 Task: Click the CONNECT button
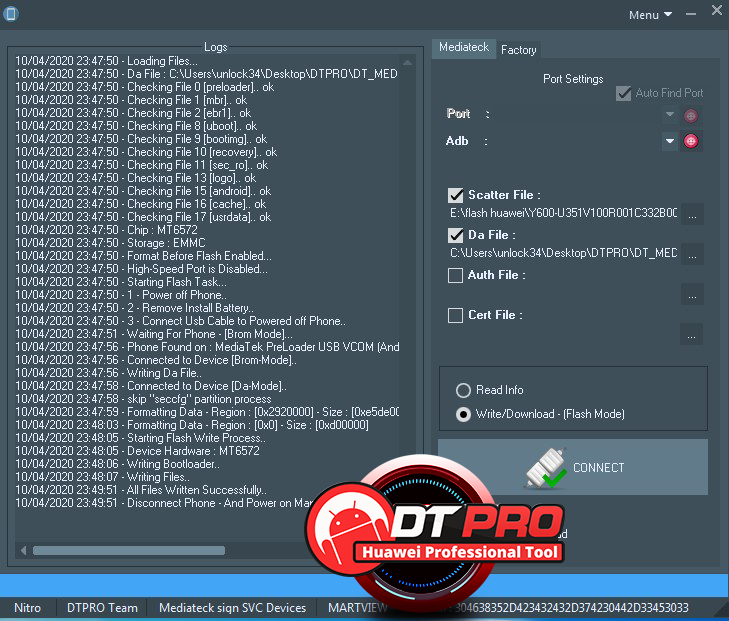[x=573, y=467]
